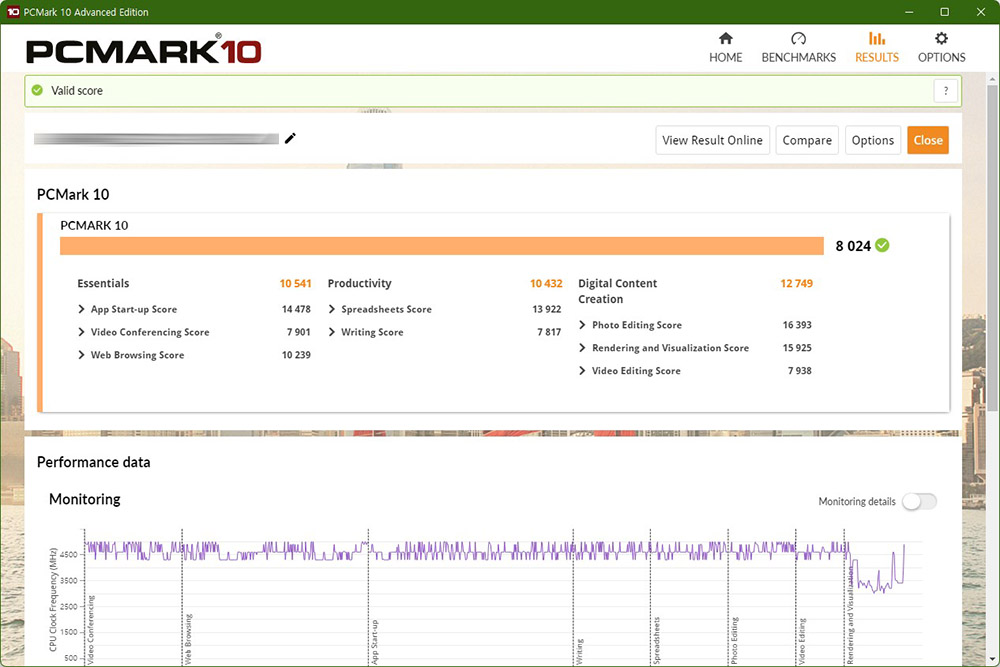Click the question mark help button
The height and width of the screenshot is (667, 1000).
[946, 91]
